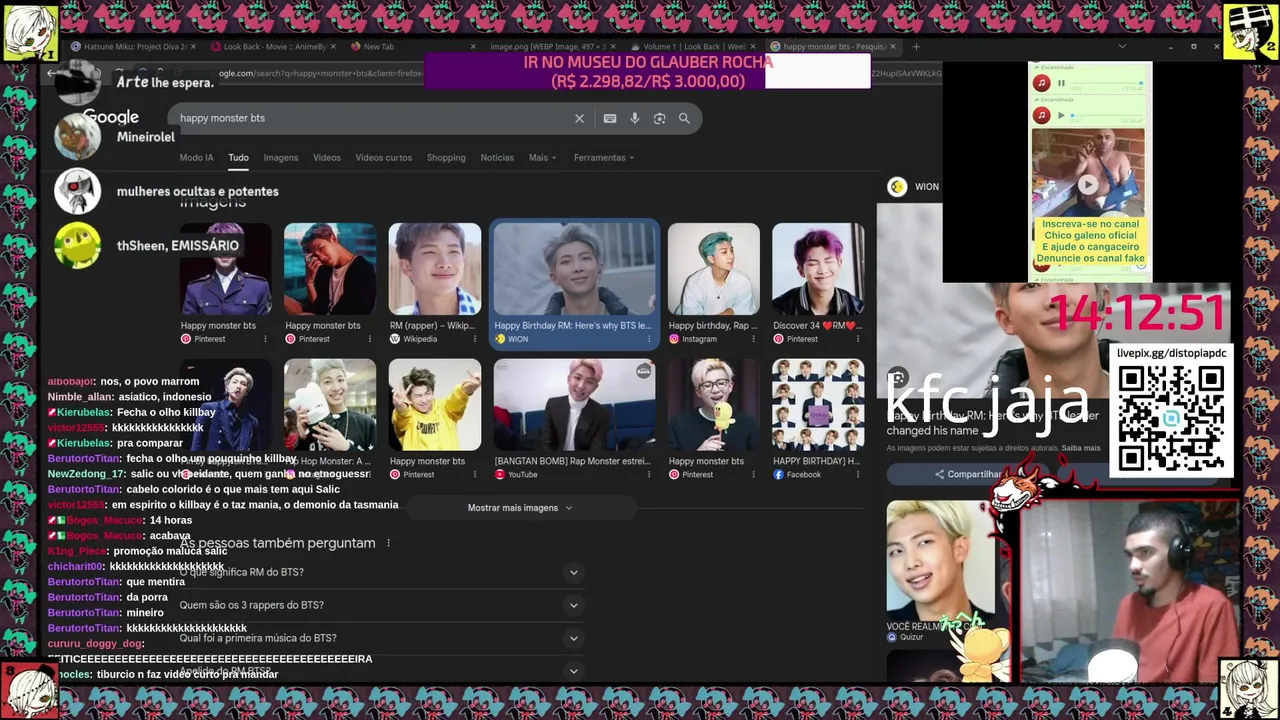Open the on-screen keyboard icon in search

click(610, 118)
